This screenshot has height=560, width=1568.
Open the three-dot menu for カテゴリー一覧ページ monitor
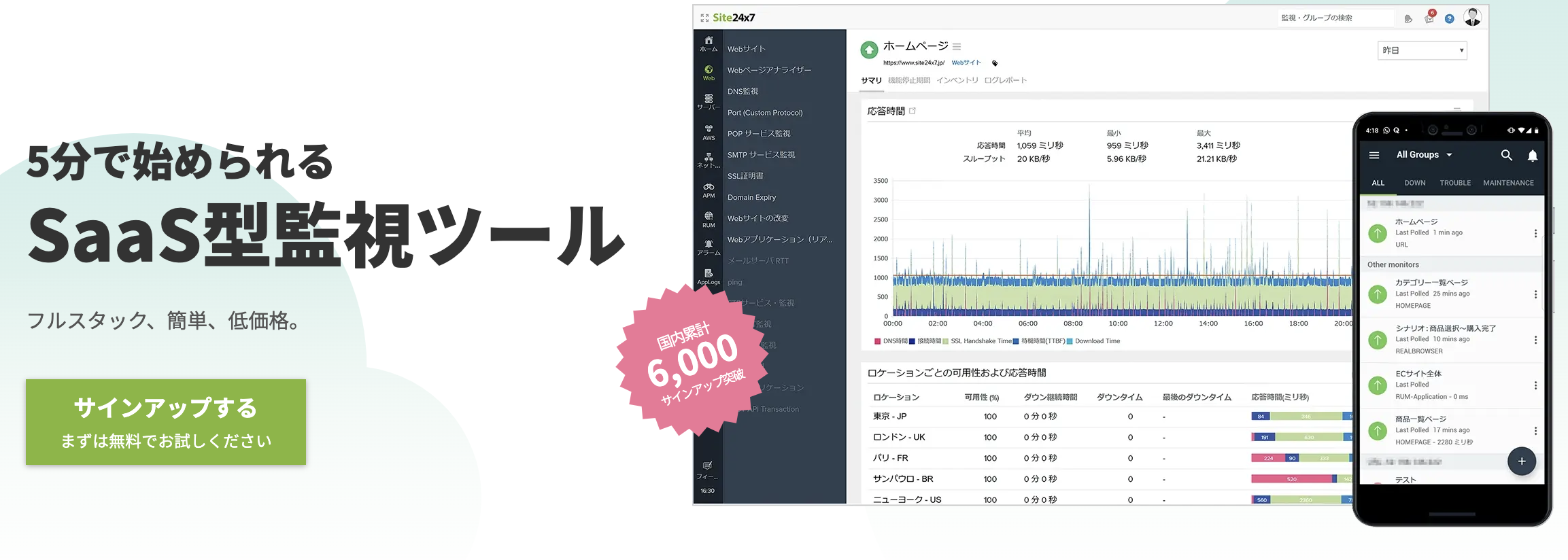click(x=1535, y=294)
